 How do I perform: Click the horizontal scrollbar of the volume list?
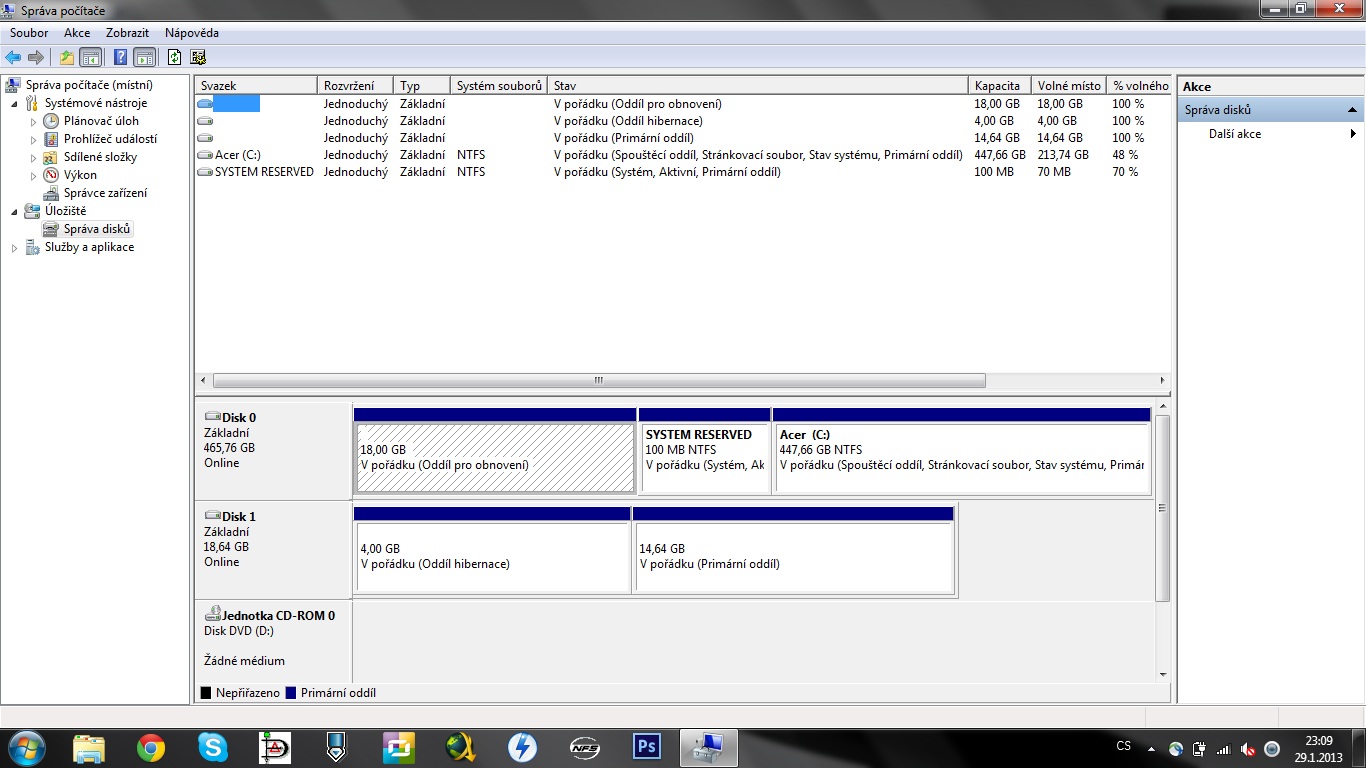click(x=598, y=381)
